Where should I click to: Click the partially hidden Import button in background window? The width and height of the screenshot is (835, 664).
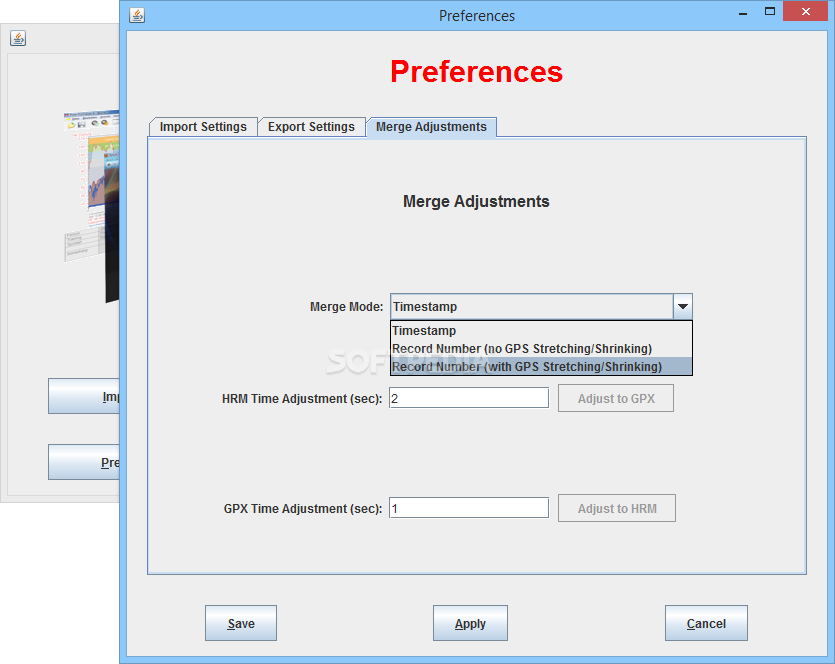[x=84, y=396]
